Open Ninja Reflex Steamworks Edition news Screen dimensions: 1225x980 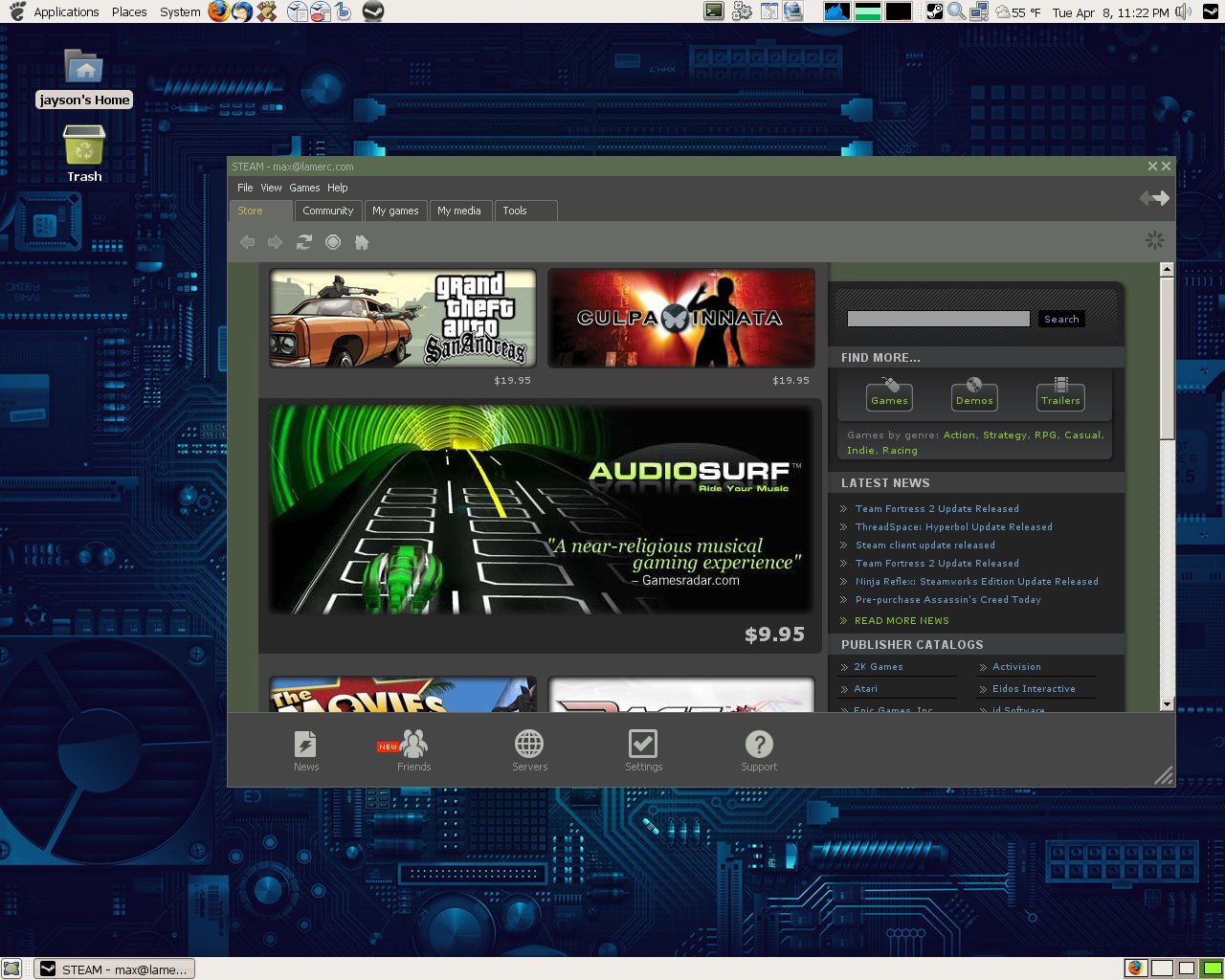click(977, 581)
